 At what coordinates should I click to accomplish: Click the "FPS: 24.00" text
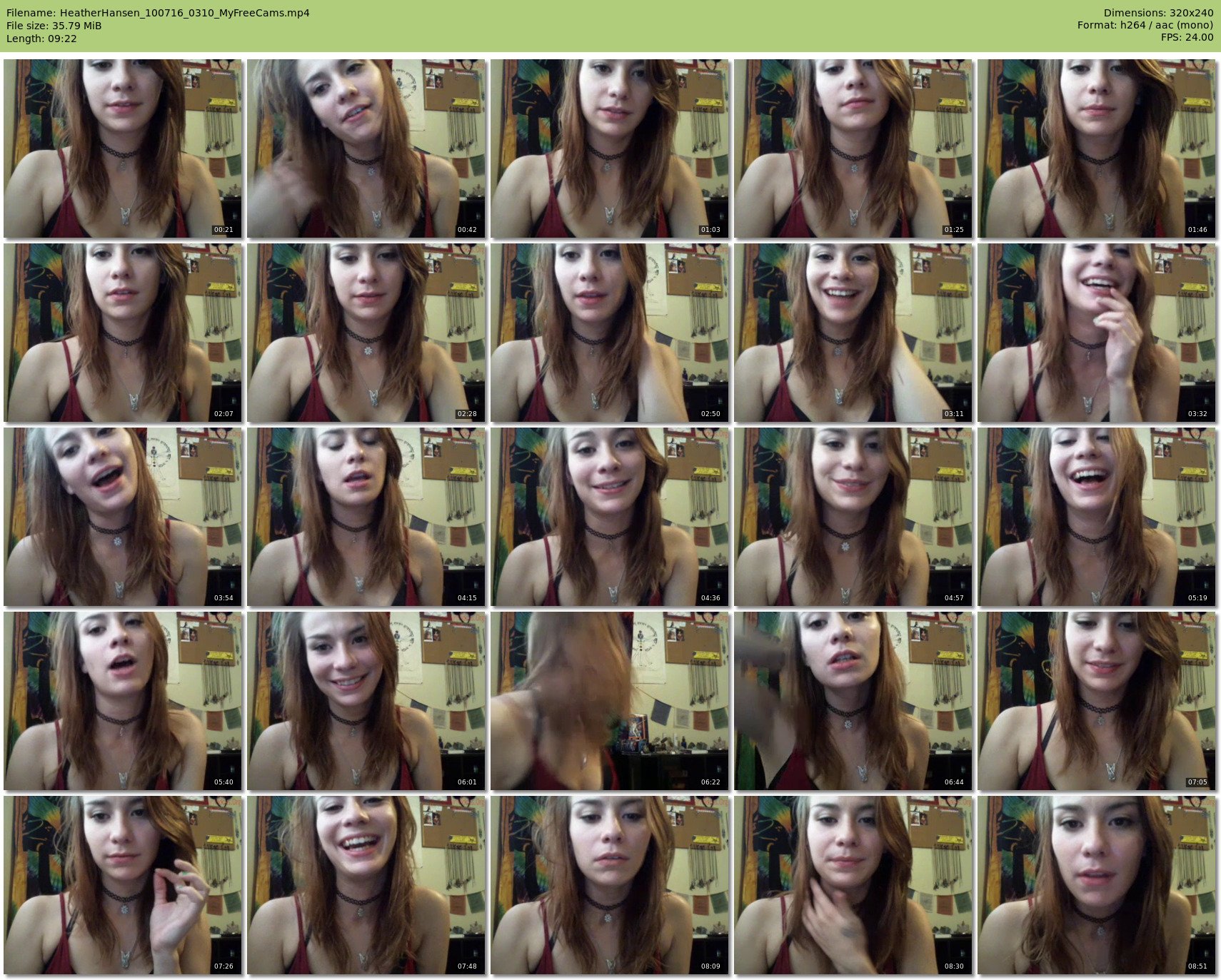[1187, 39]
